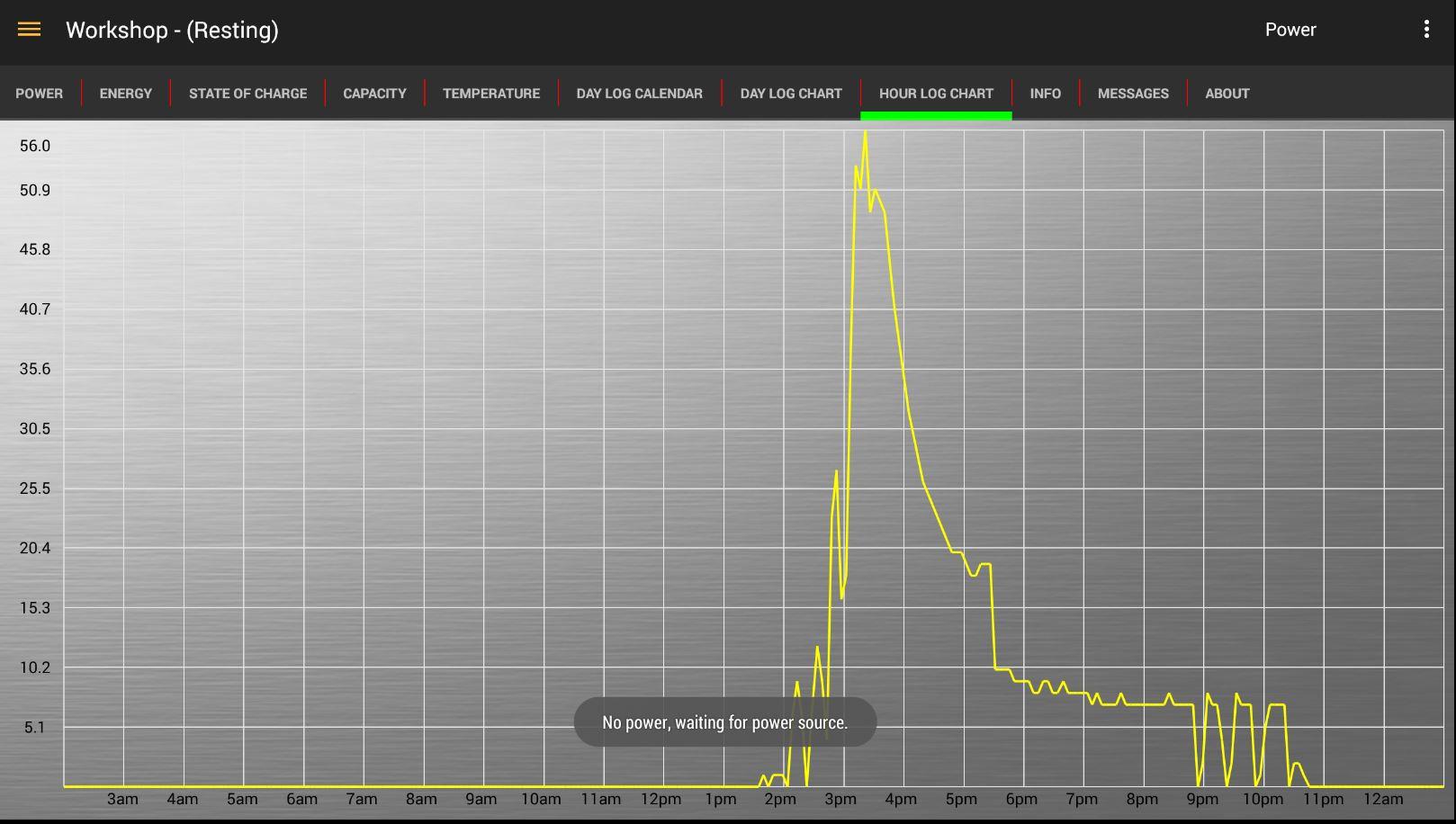The width and height of the screenshot is (1456, 824).
Task: Click the 9am time axis label
Action: [481, 799]
